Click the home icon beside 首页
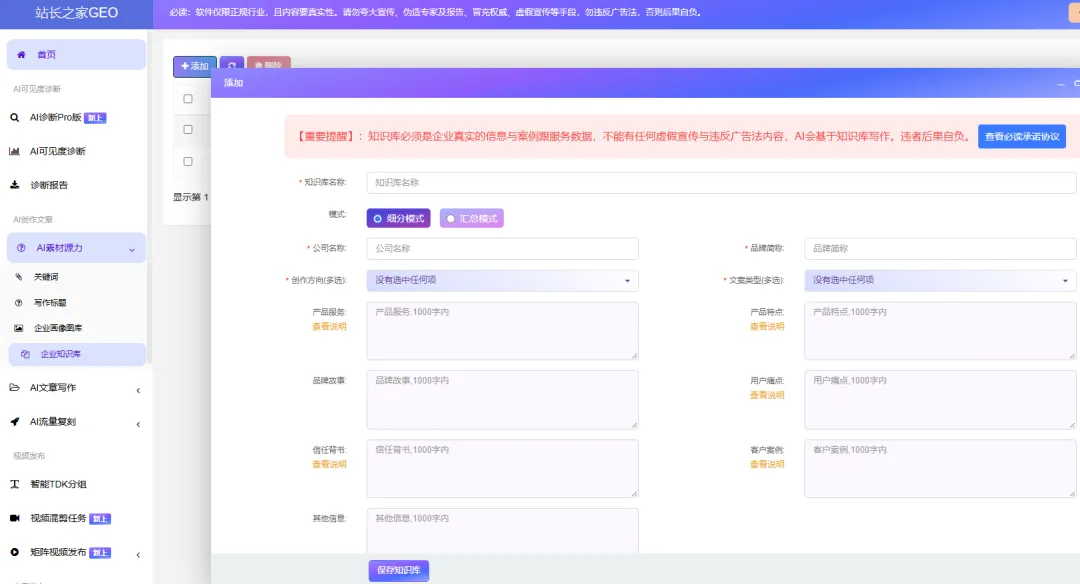 [21, 54]
